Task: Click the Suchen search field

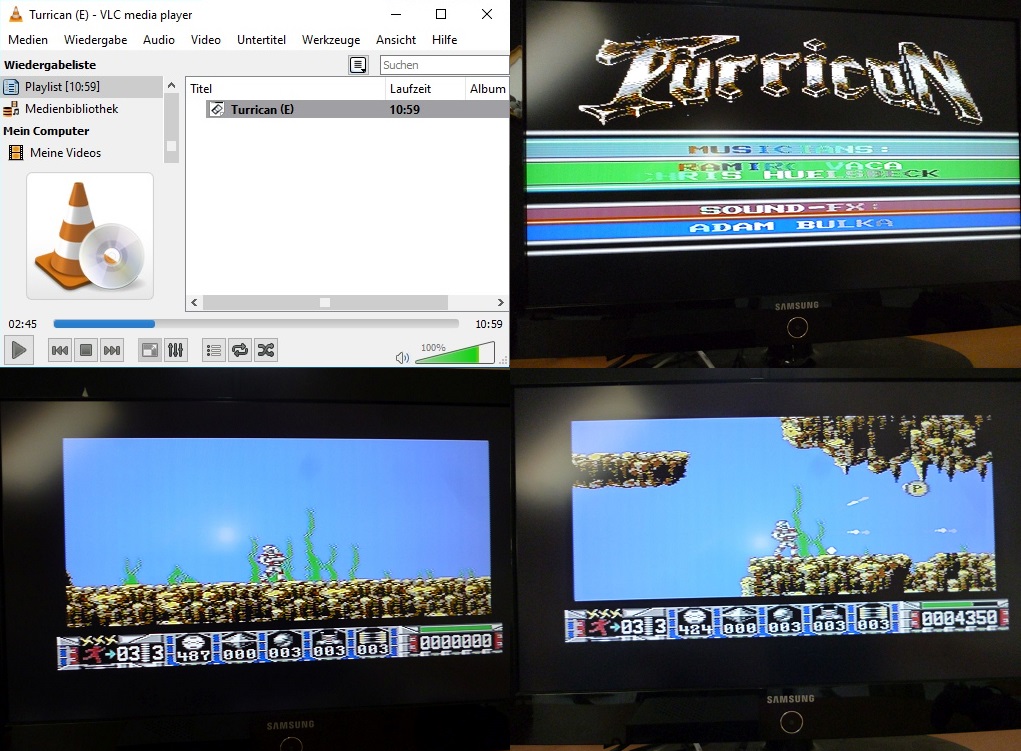Action: coord(443,64)
